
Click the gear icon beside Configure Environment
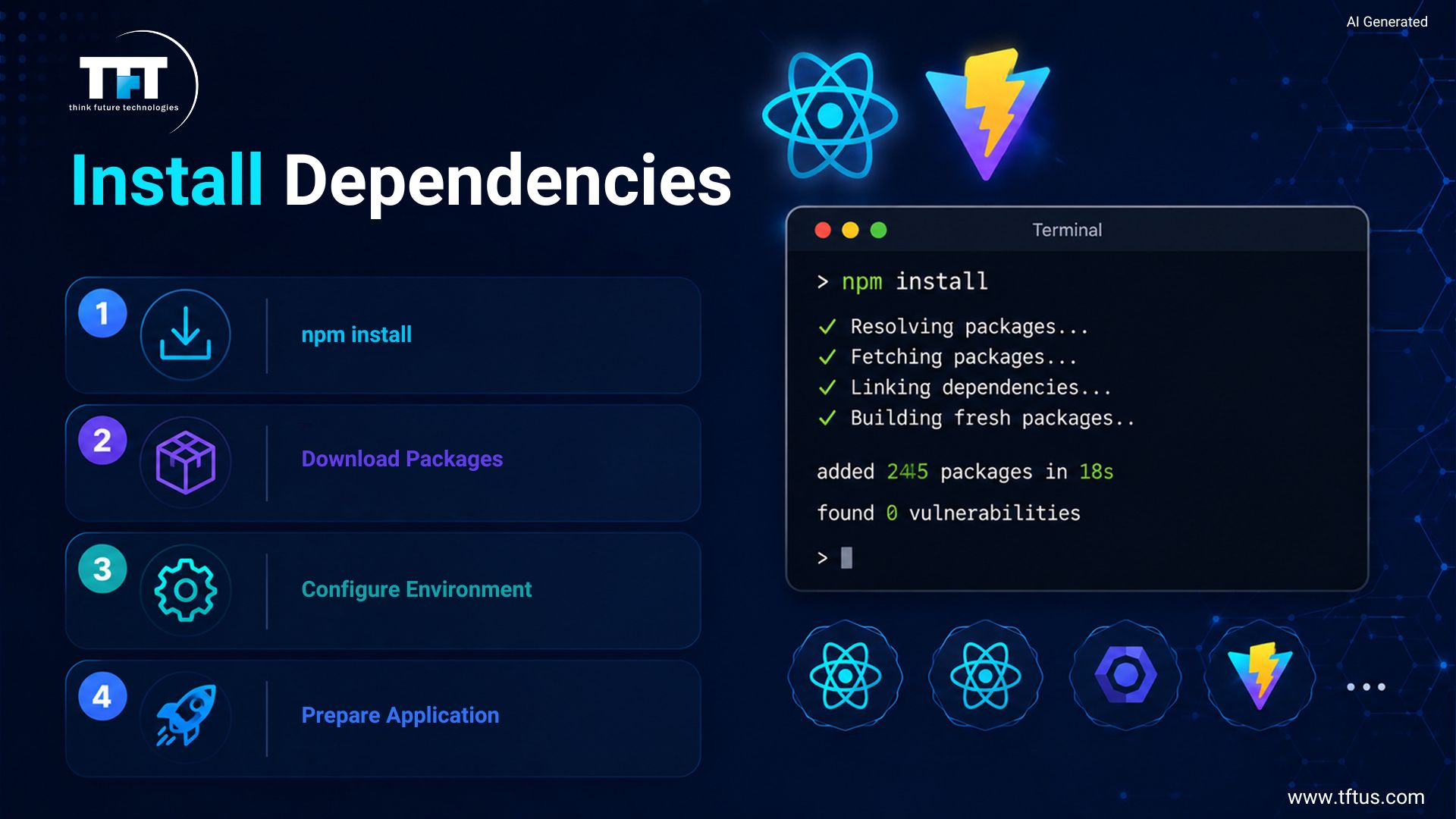pos(185,590)
